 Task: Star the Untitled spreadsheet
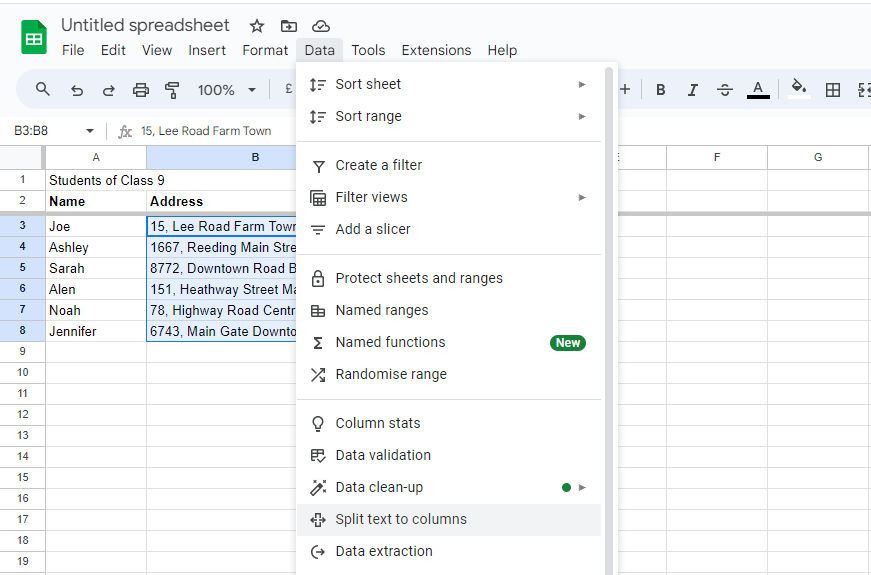click(257, 26)
